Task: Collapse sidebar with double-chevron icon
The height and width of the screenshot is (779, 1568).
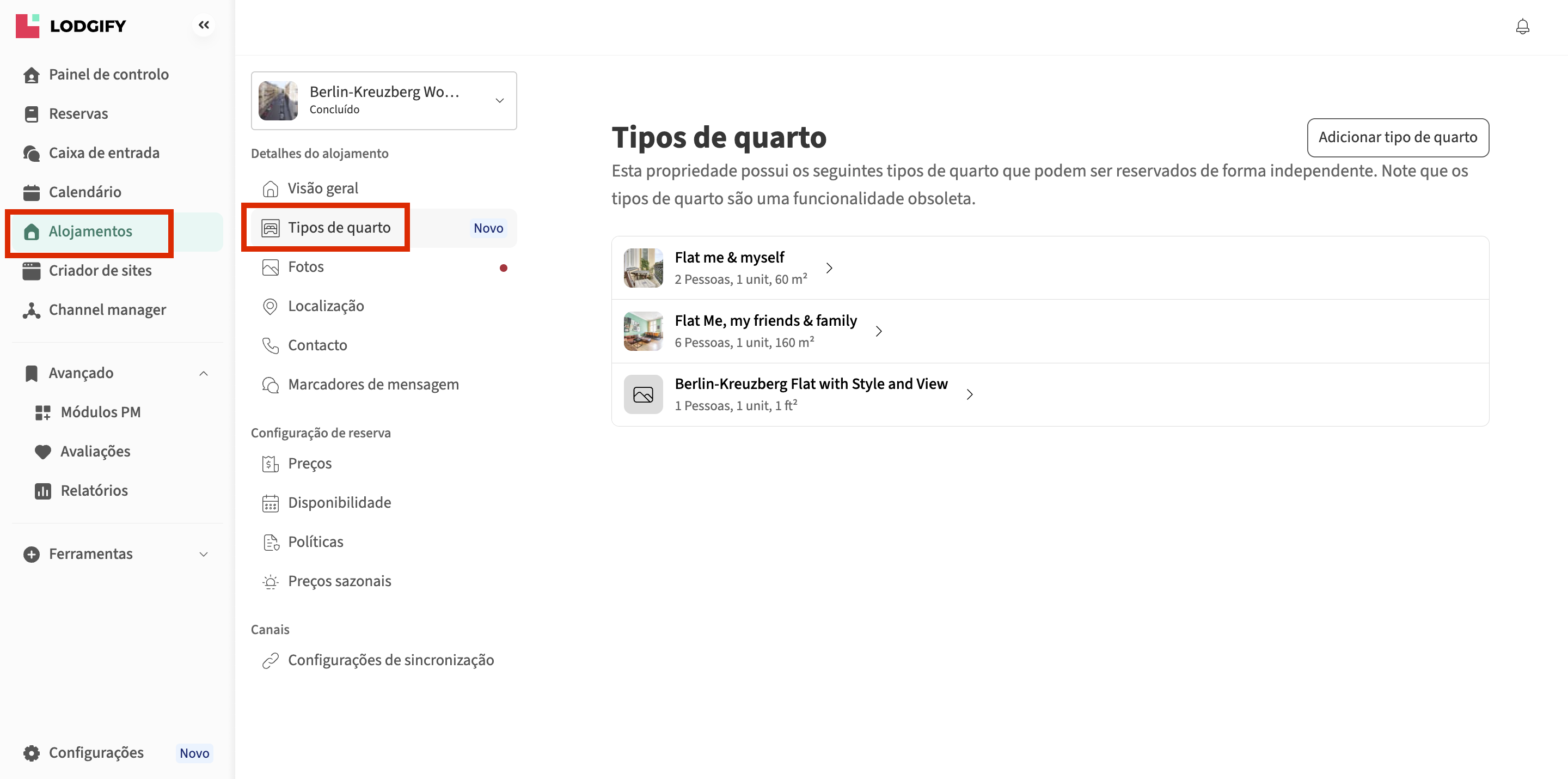Action: pyautogui.click(x=204, y=25)
